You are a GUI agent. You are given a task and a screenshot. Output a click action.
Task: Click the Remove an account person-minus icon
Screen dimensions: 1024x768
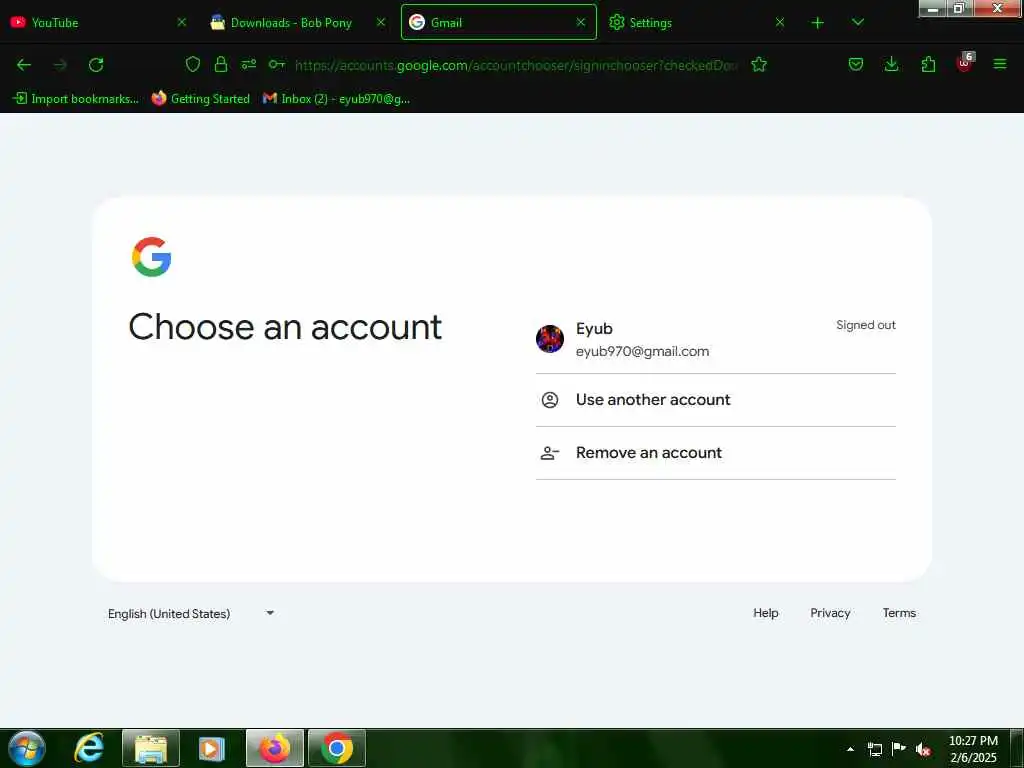coord(550,453)
